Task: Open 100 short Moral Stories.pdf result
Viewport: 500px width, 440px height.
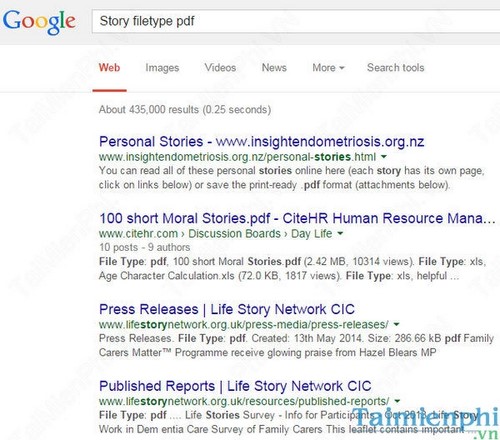Action: point(297,218)
